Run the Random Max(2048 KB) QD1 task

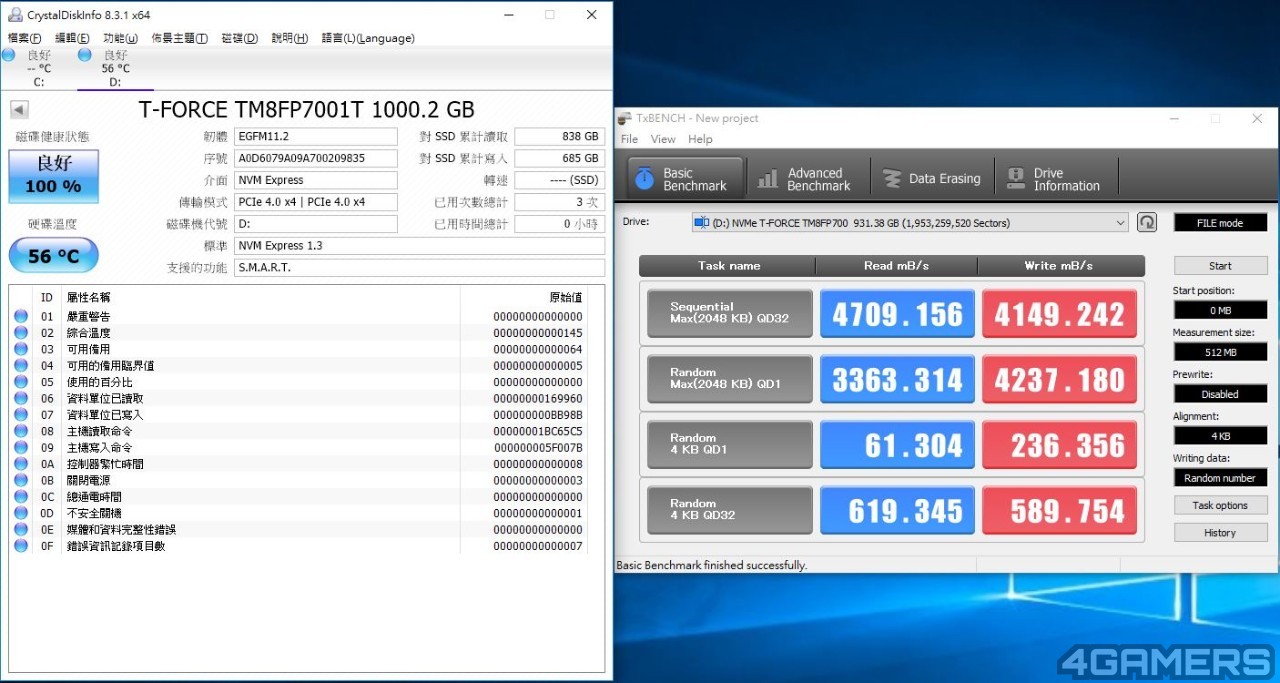point(730,380)
